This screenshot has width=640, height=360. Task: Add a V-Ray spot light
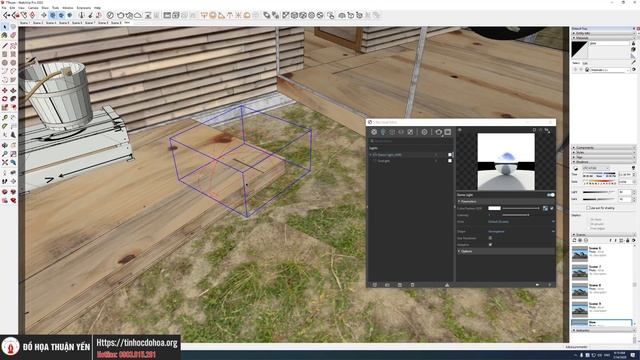[x=221, y=15]
